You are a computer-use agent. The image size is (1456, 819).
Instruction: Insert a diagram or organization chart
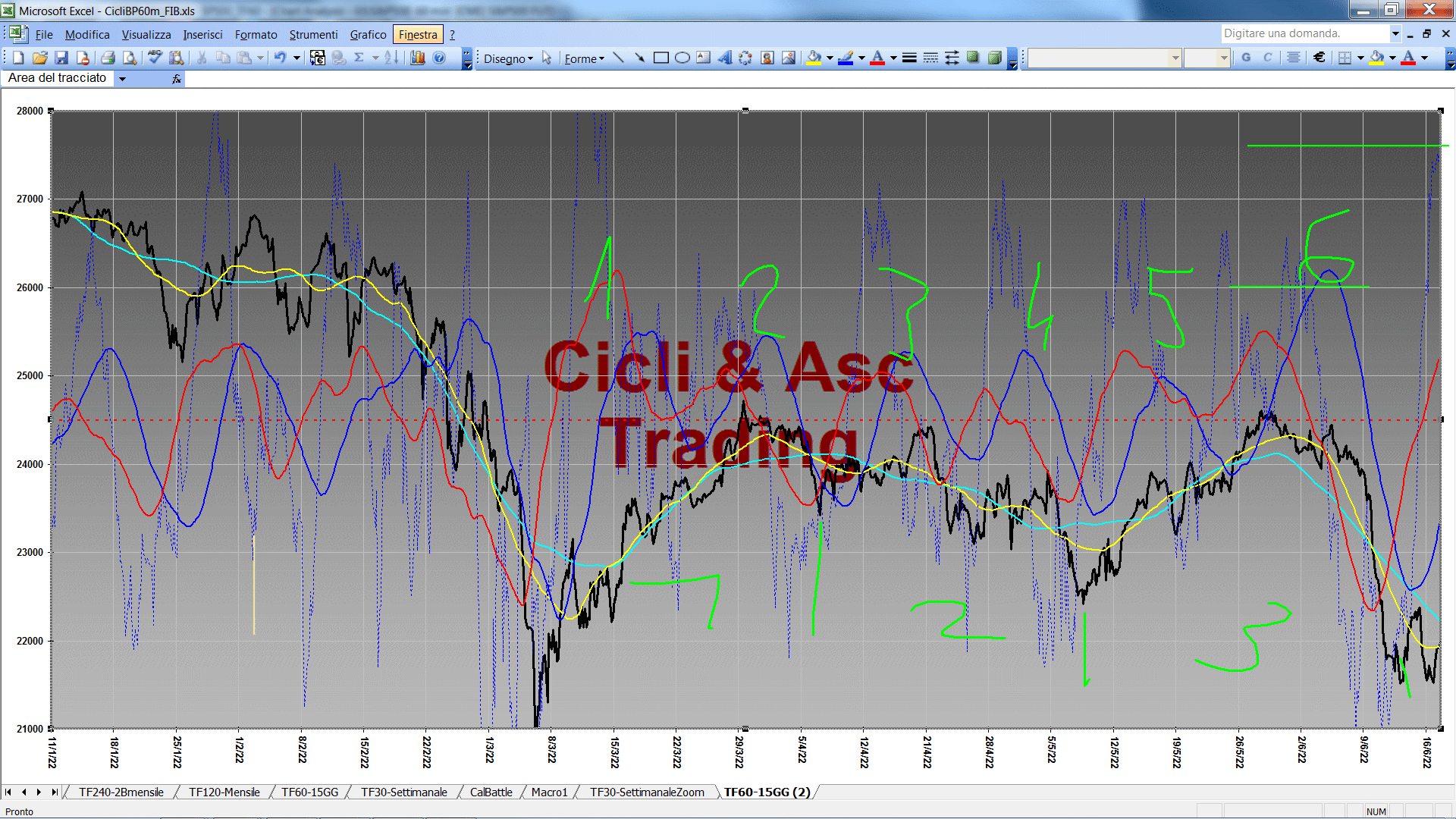click(x=746, y=58)
